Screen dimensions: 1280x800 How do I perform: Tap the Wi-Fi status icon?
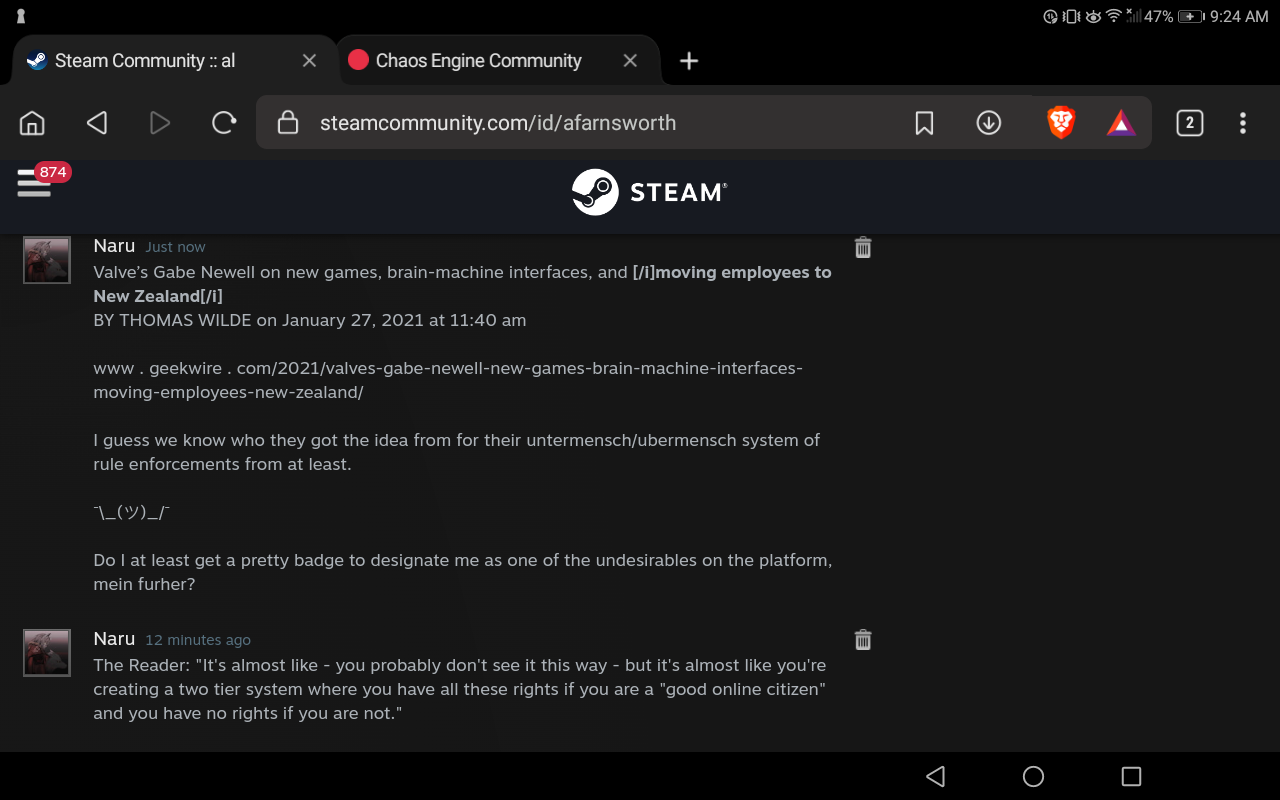tap(1113, 16)
